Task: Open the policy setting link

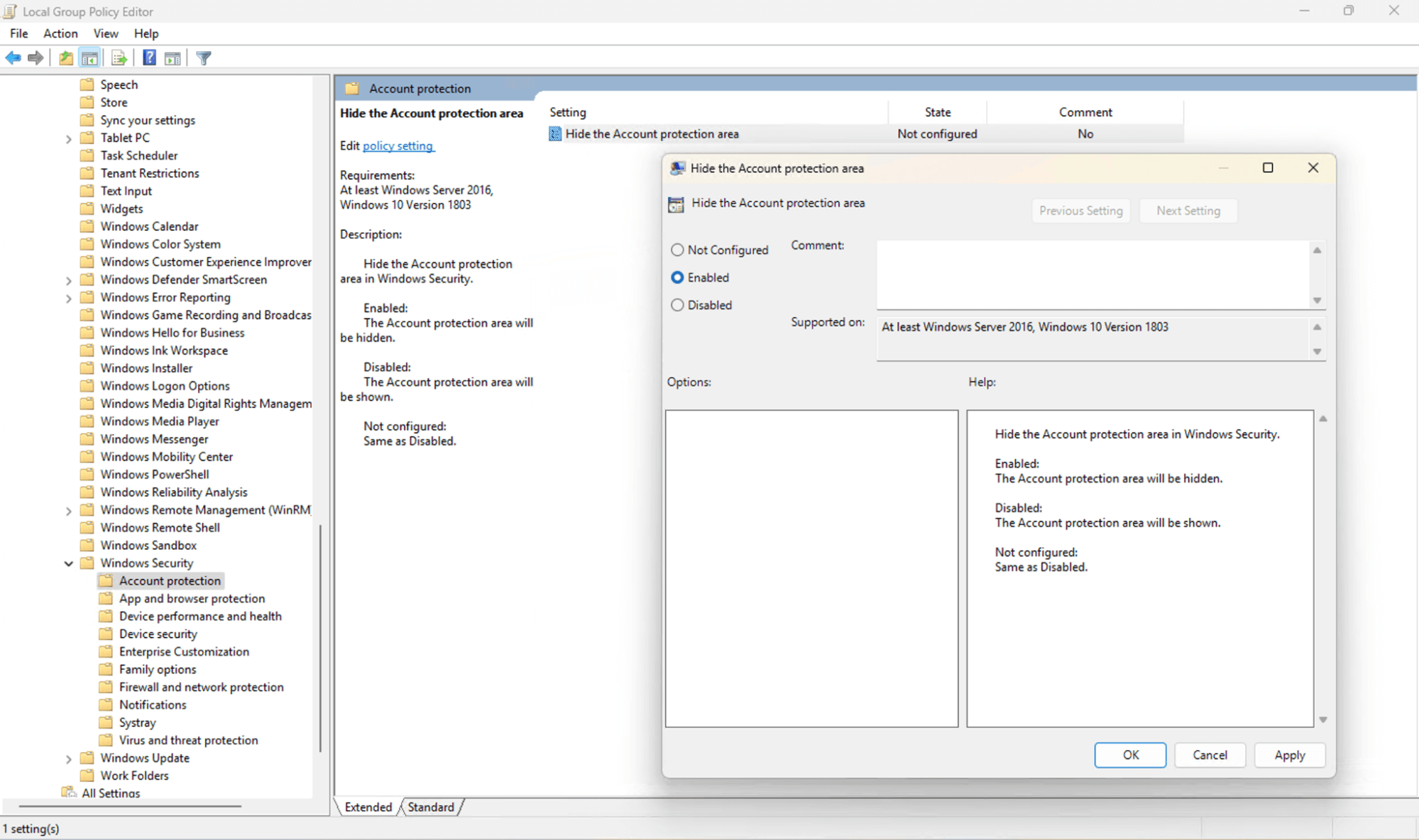Action: 398,145
